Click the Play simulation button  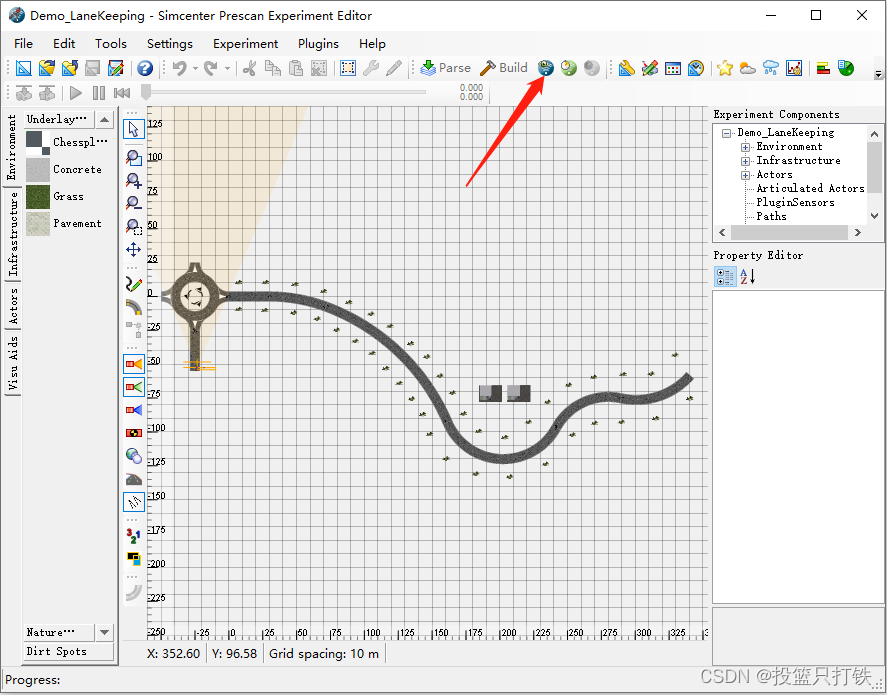click(x=75, y=93)
